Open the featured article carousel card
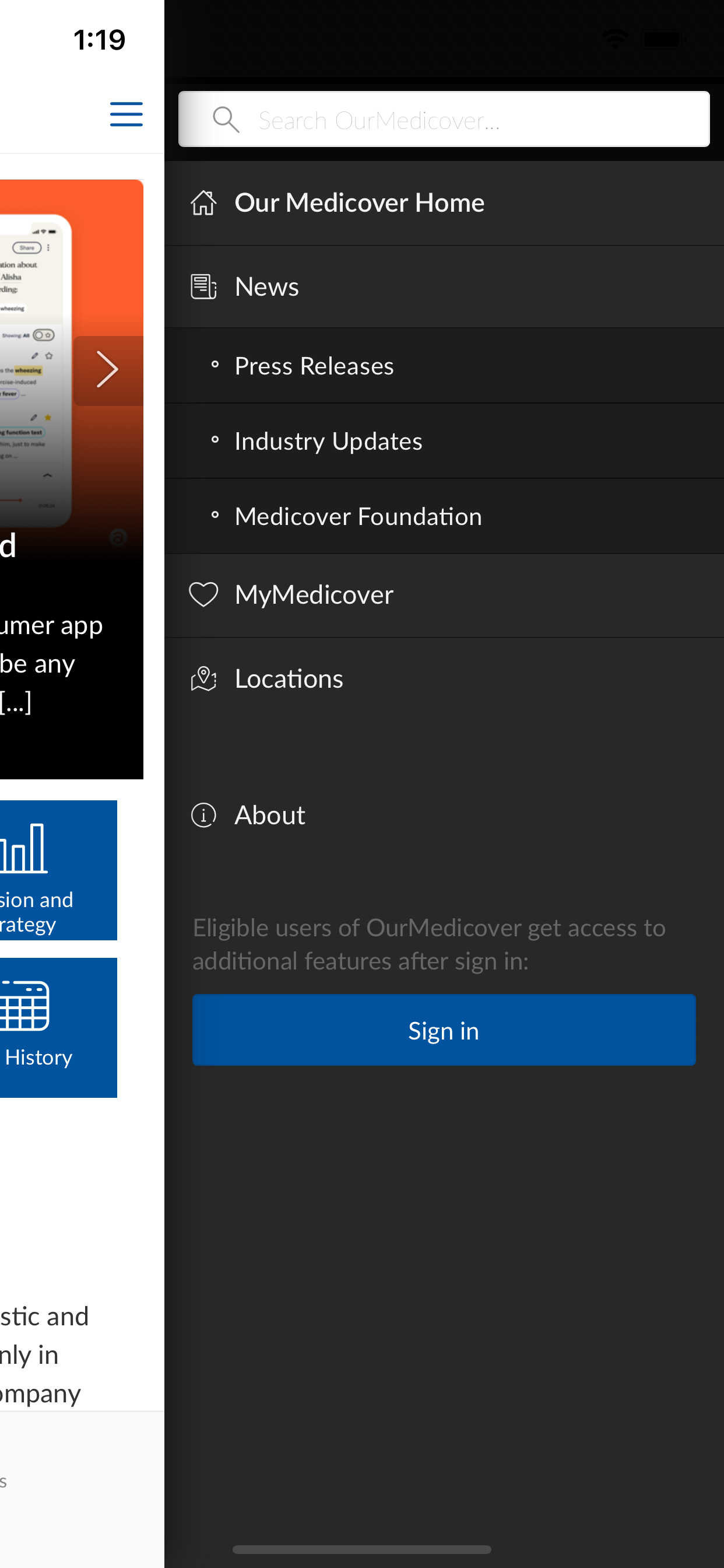The image size is (724, 1568). pyautogui.click(x=71, y=479)
